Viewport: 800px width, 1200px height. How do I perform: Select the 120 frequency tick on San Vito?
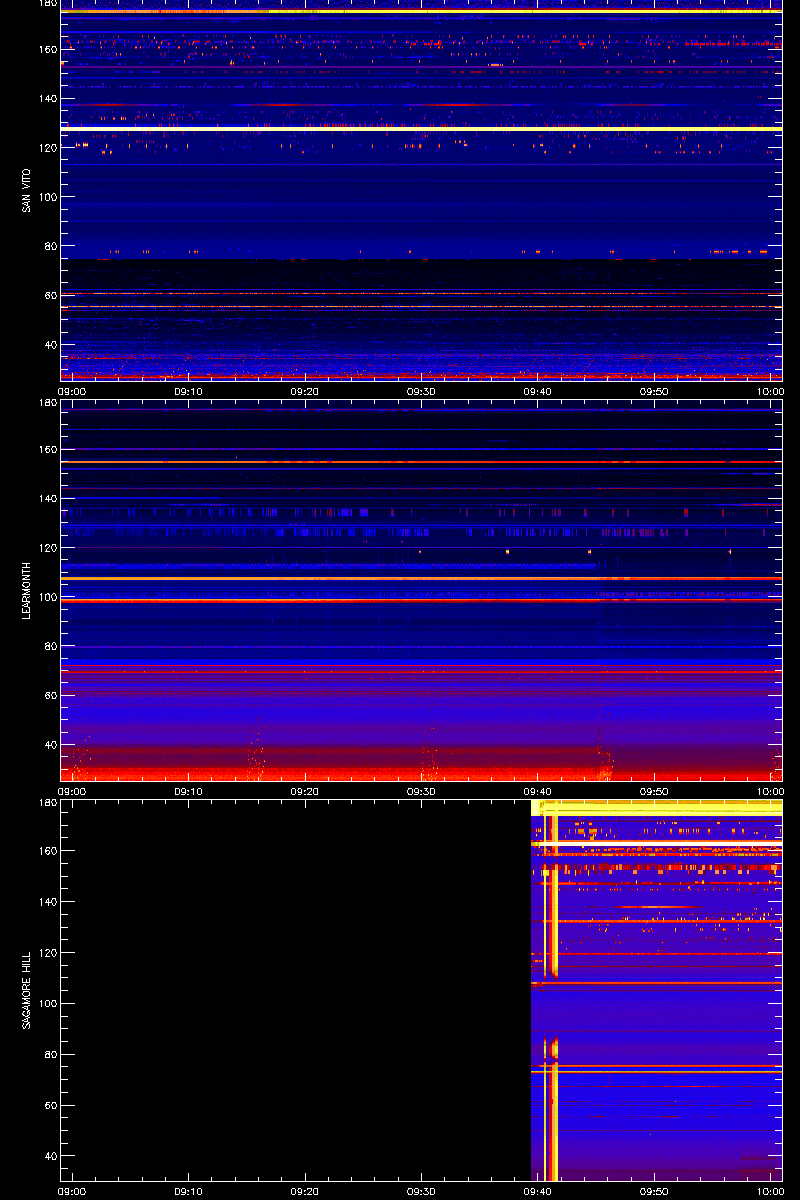click(x=47, y=147)
